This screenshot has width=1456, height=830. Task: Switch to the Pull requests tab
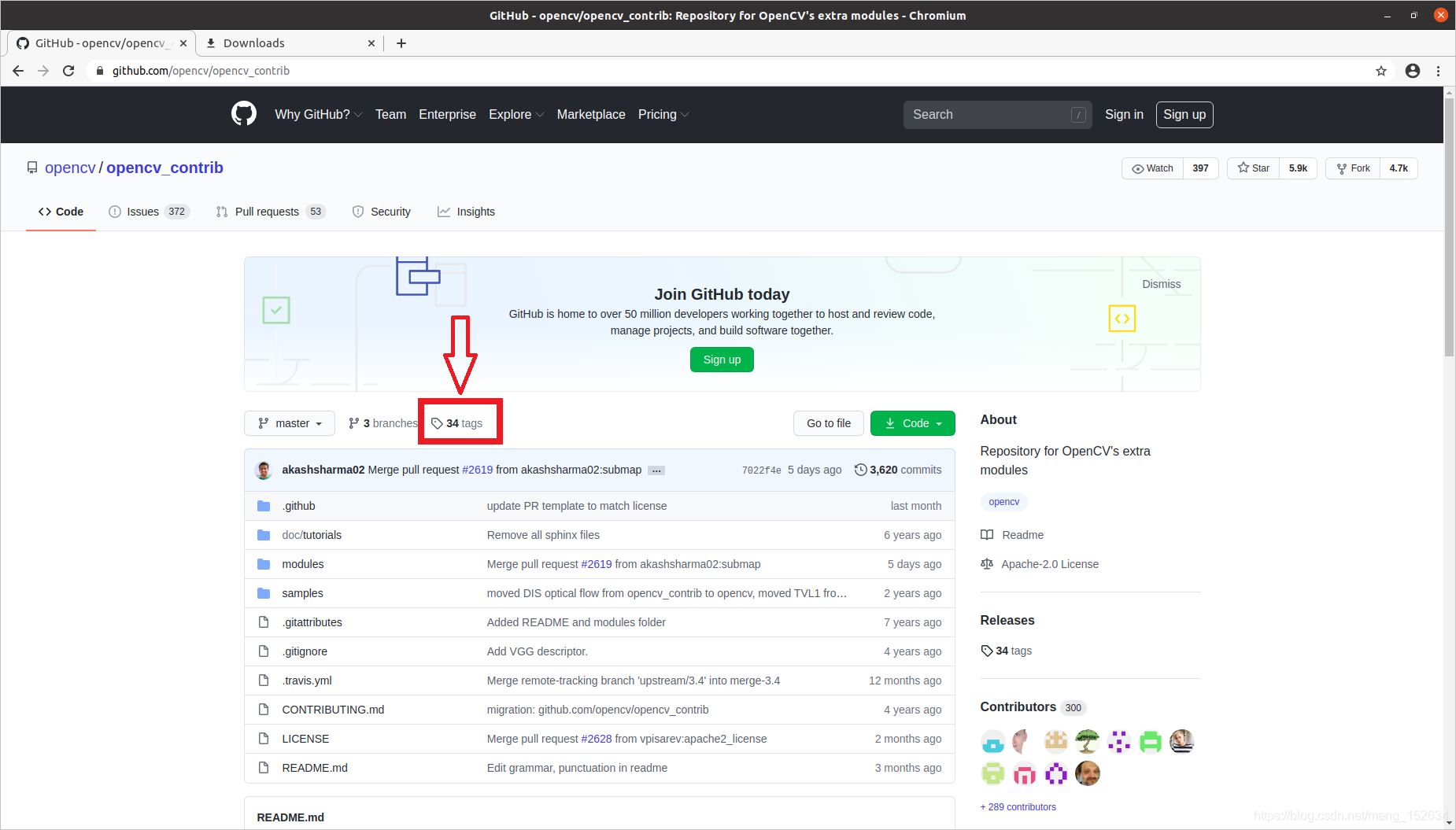[271, 212]
